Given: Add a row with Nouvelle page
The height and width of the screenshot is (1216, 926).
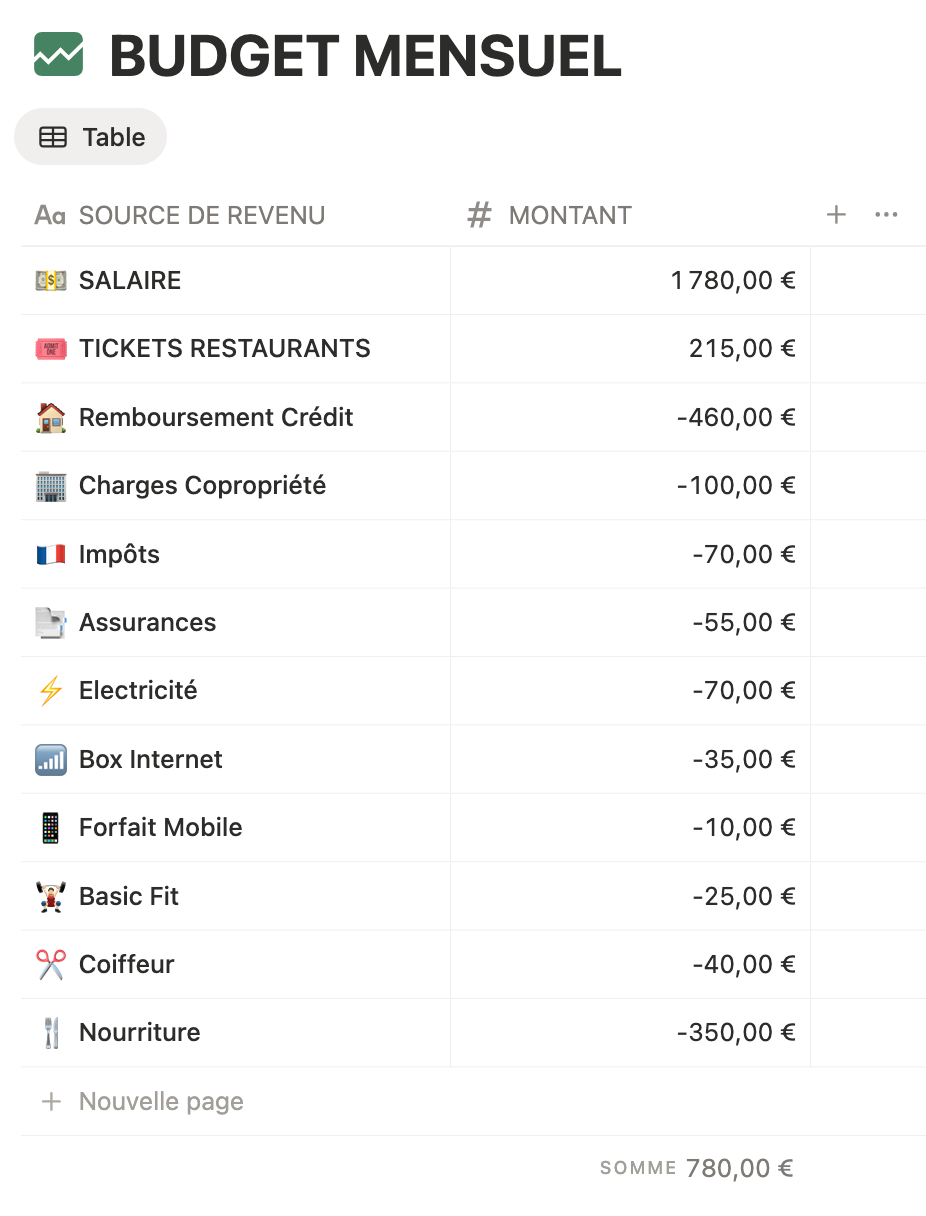Looking at the screenshot, I should 160,1102.
